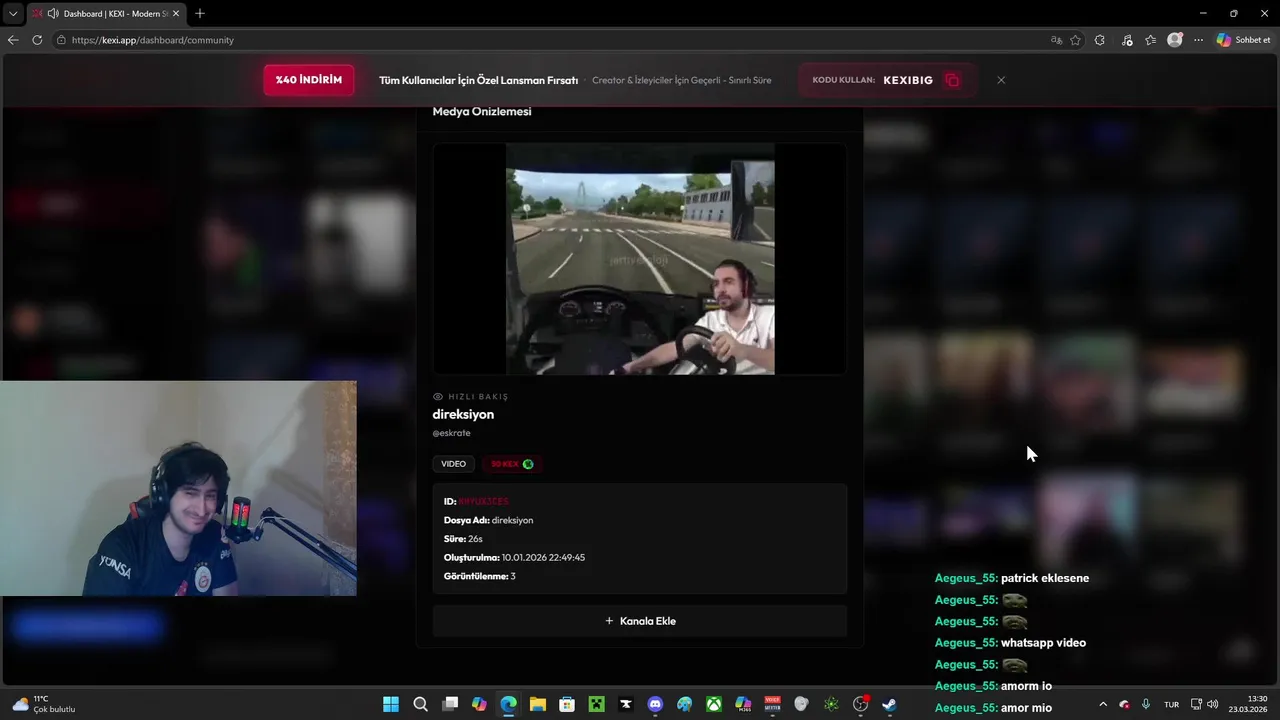The height and width of the screenshot is (720, 1280).
Task: Open the browser extensions puzzle icon
Action: click(1100, 40)
